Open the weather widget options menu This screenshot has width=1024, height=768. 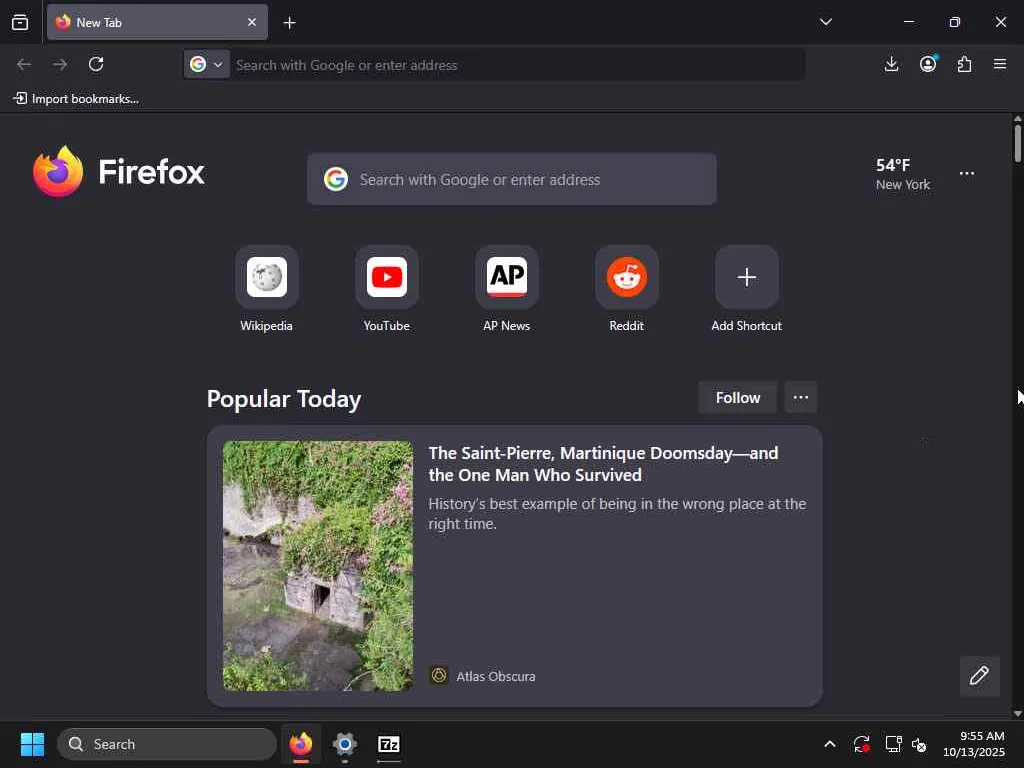coord(967,174)
